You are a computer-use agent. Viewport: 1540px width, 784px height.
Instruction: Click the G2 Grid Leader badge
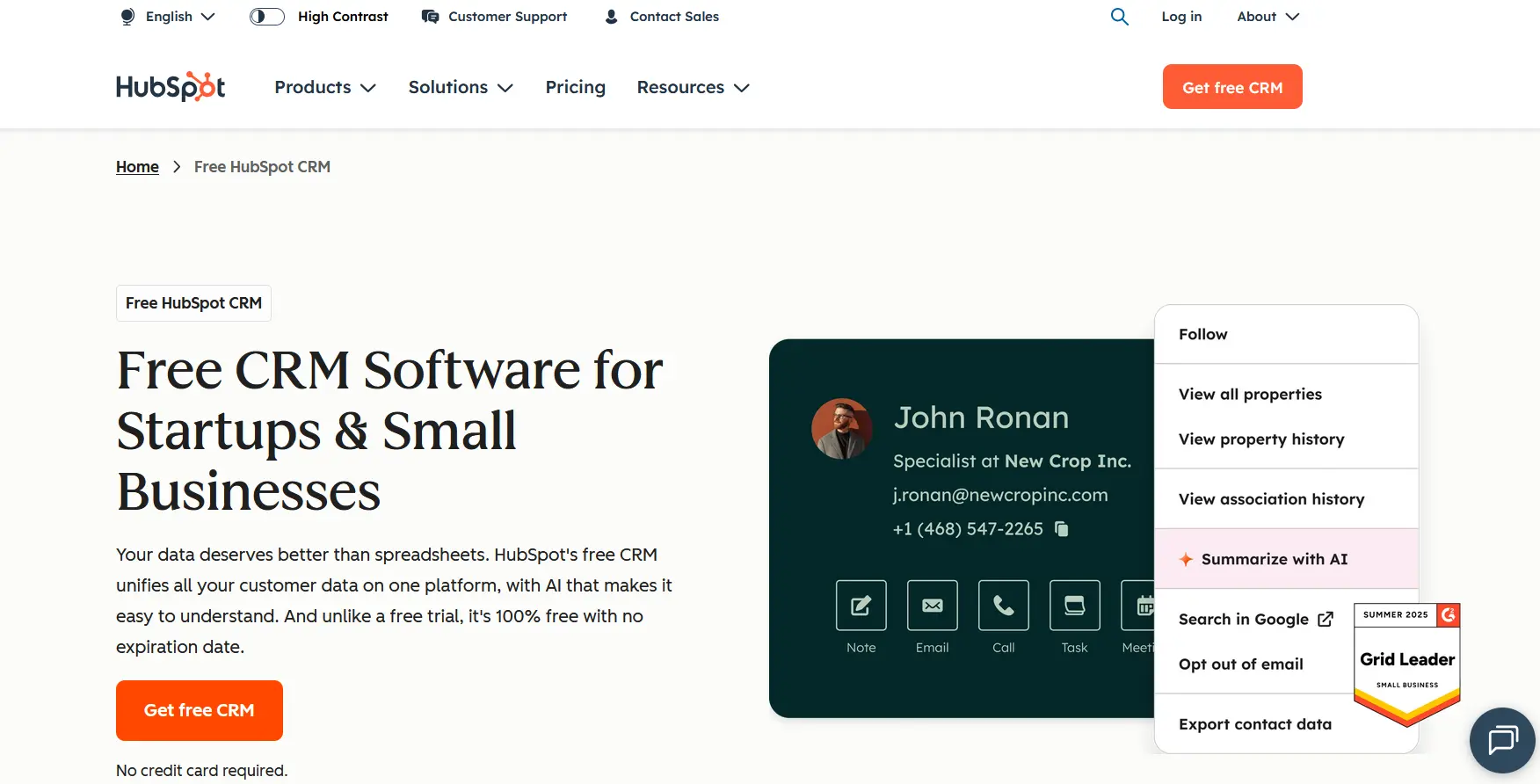tap(1407, 664)
